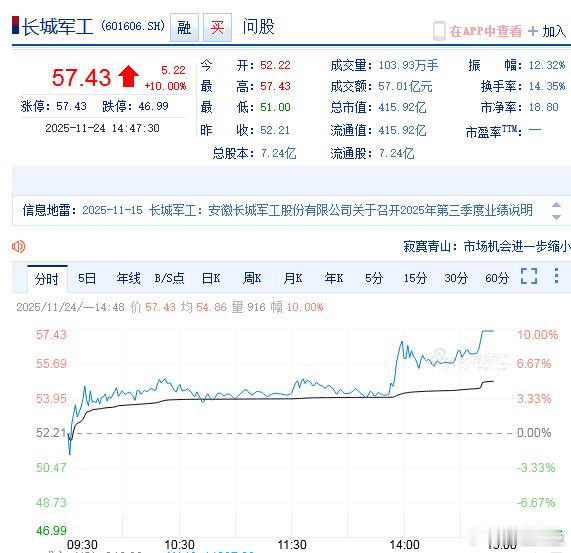Switch to the 年线 chart tab
This screenshot has width=571, height=553.
[x=129, y=279]
